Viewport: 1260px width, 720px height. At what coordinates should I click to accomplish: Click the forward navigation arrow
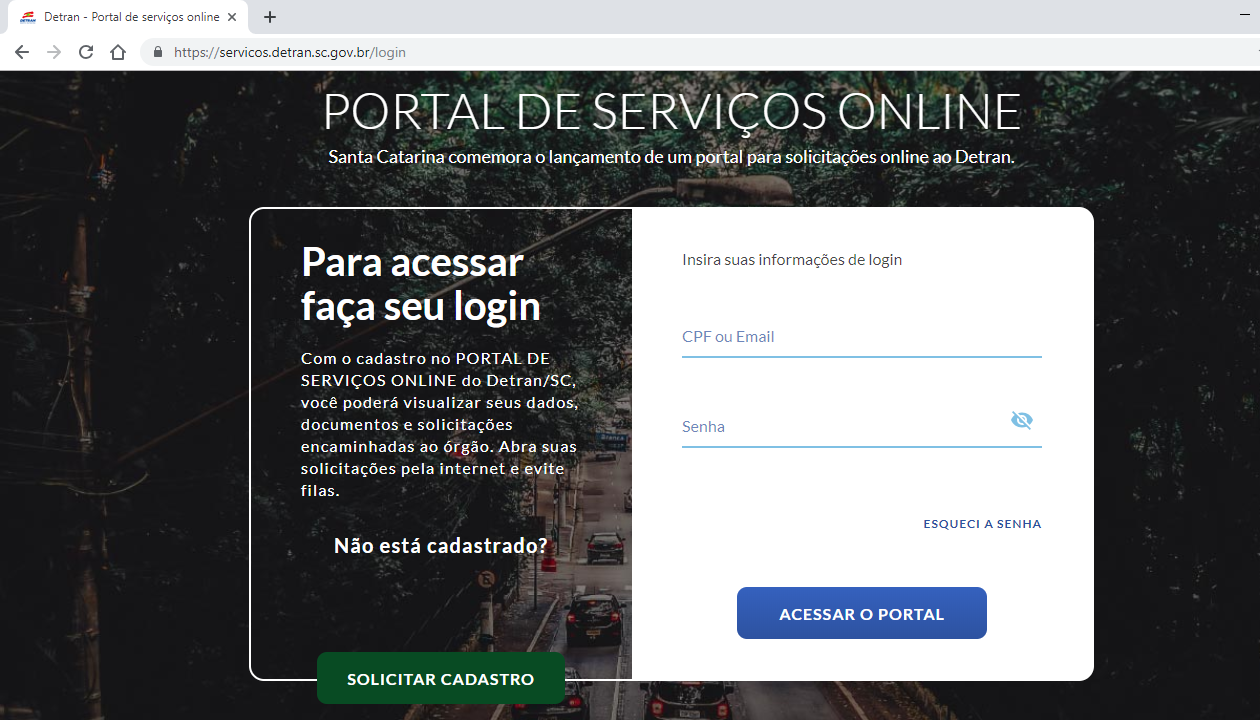pyautogui.click(x=53, y=51)
